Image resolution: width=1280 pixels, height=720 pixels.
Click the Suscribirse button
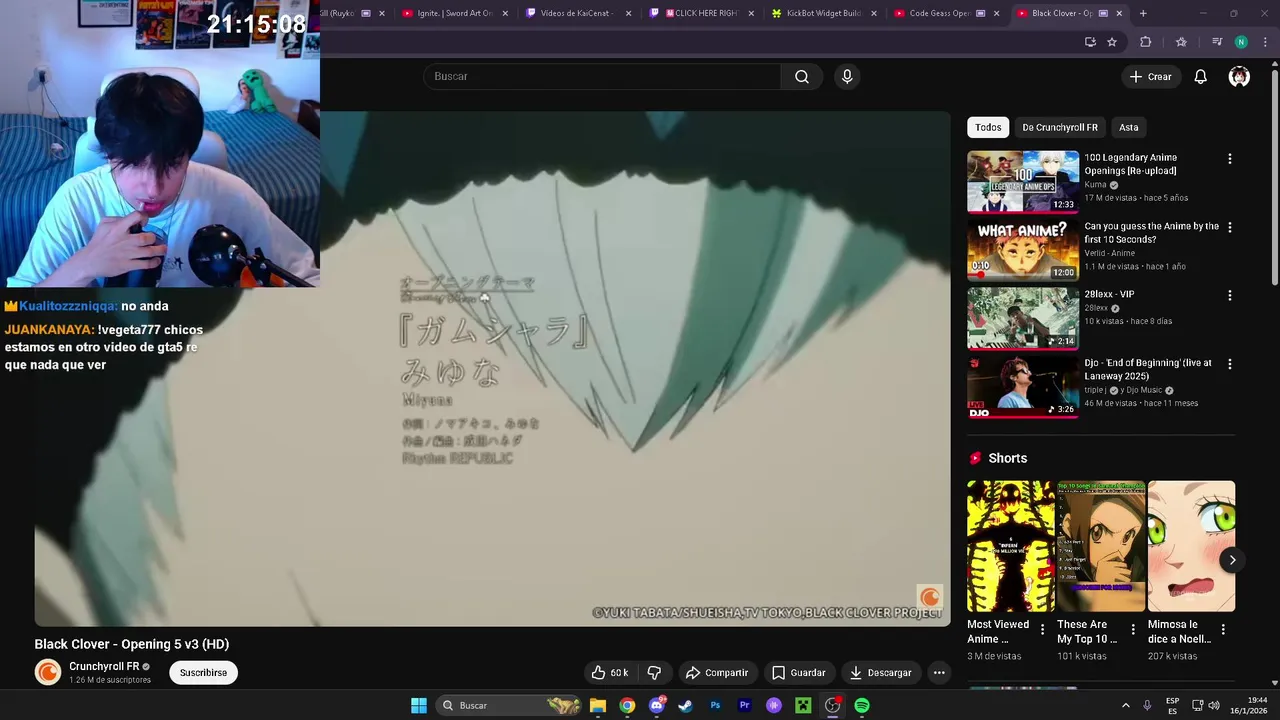point(203,673)
